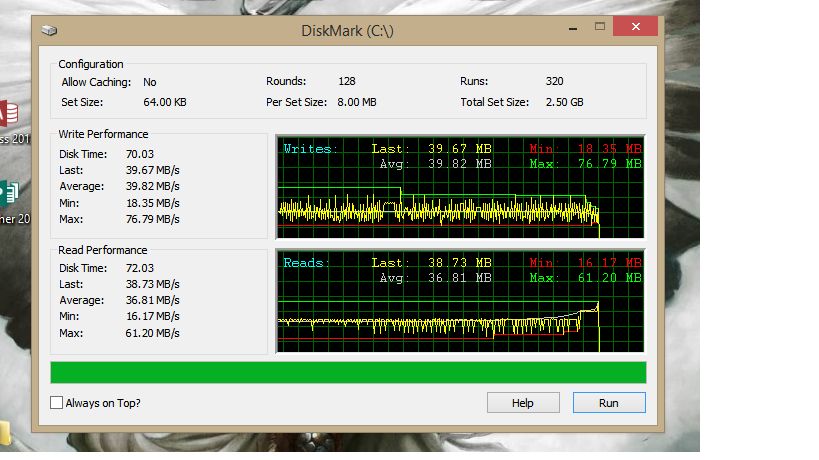Screen dimensions: 819x460
Task: Click the Rounds value 128
Action: 347,81
